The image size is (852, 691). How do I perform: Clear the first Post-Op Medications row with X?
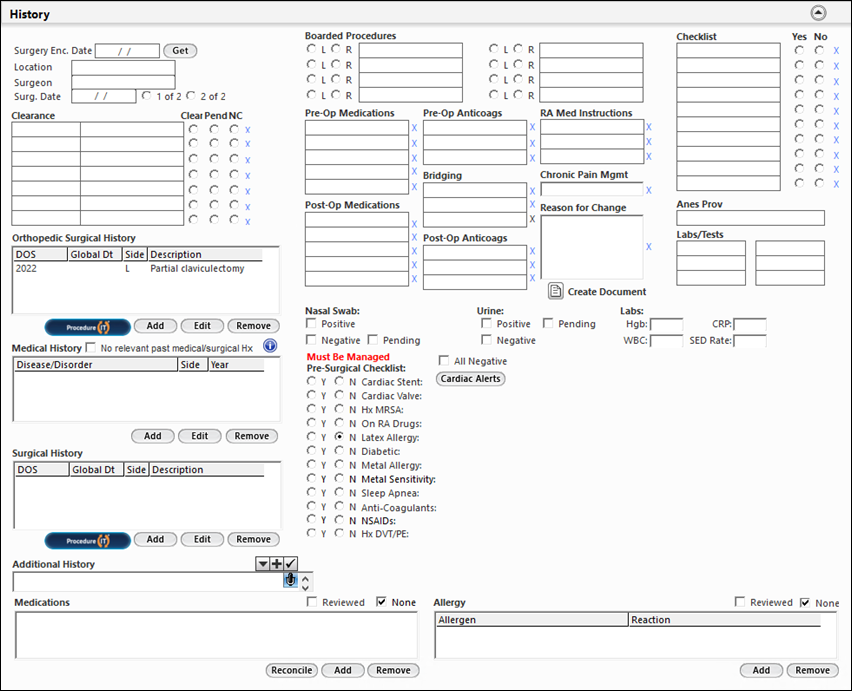(x=414, y=224)
